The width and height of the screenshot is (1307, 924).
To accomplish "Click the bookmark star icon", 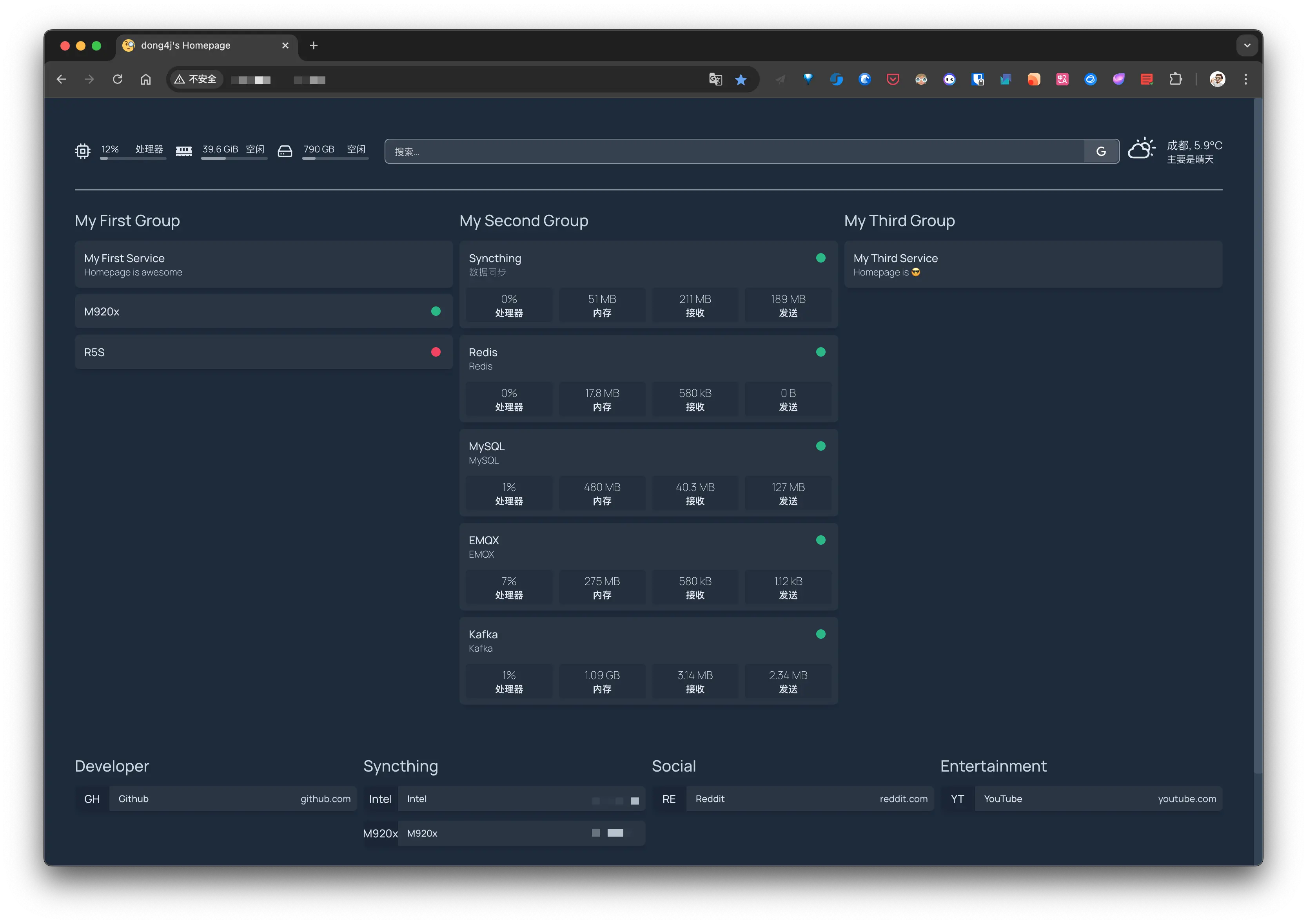I will 741,80.
